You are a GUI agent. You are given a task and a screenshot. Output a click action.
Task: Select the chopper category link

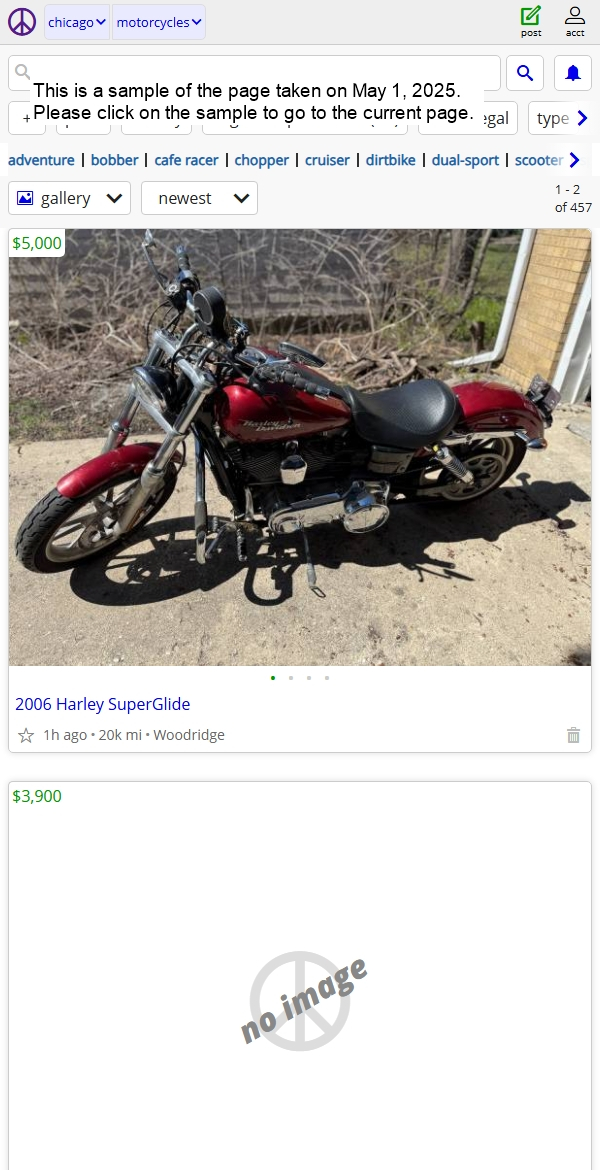261,160
